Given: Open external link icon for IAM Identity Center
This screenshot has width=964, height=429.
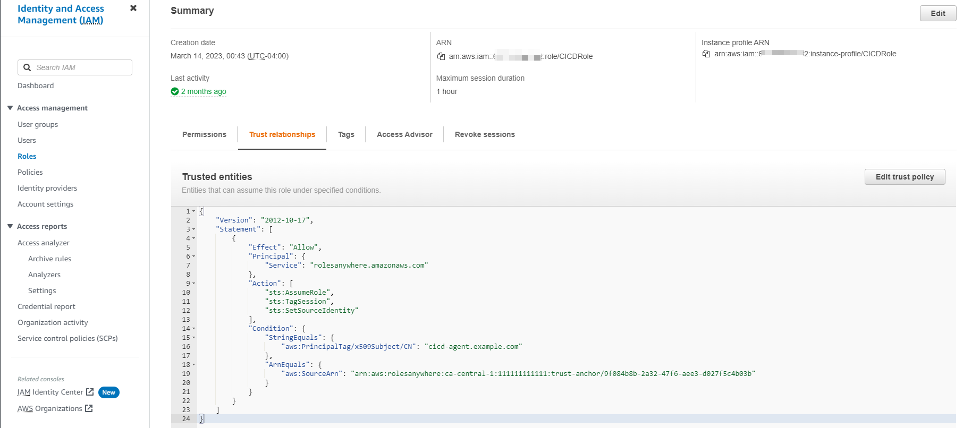Looking at the screenshot, I should (90, 392).
